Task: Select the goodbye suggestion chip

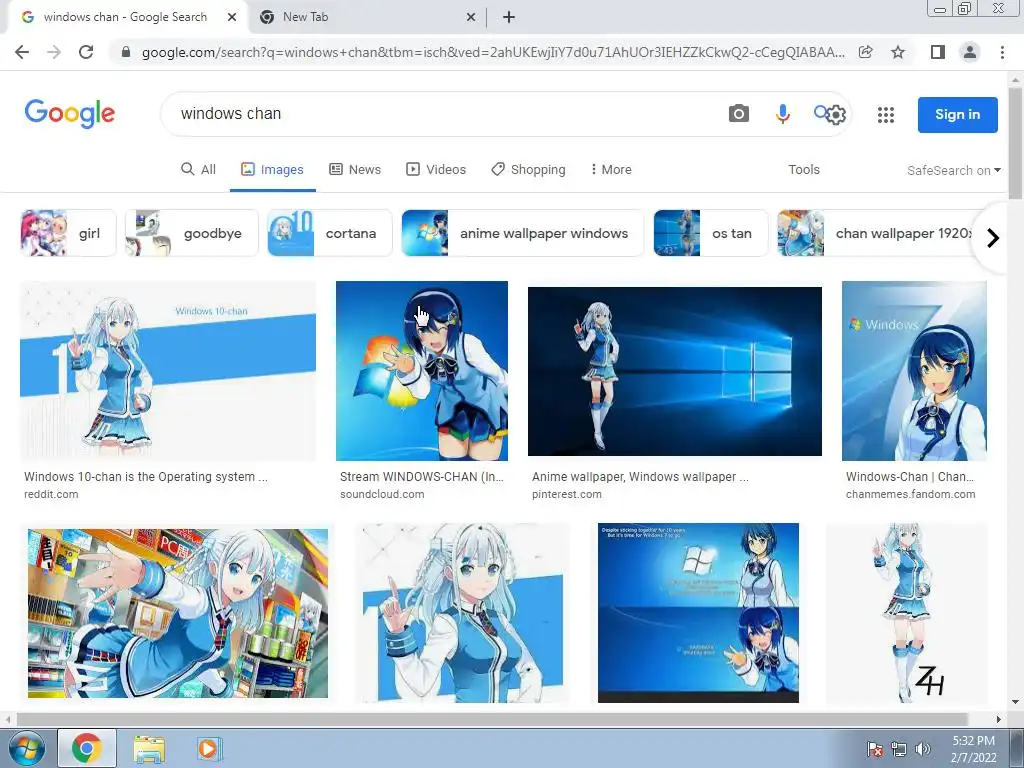Action: click(x=191, y=233)
